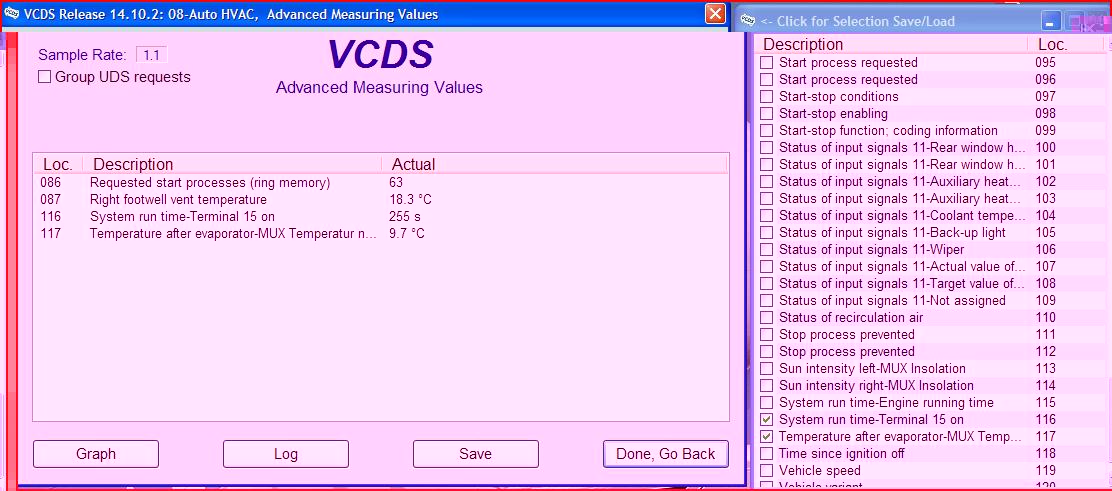Click location number 119 in selection list
The height and width of the screenshot is (491, 1112).
click(x=1045, y=470)
